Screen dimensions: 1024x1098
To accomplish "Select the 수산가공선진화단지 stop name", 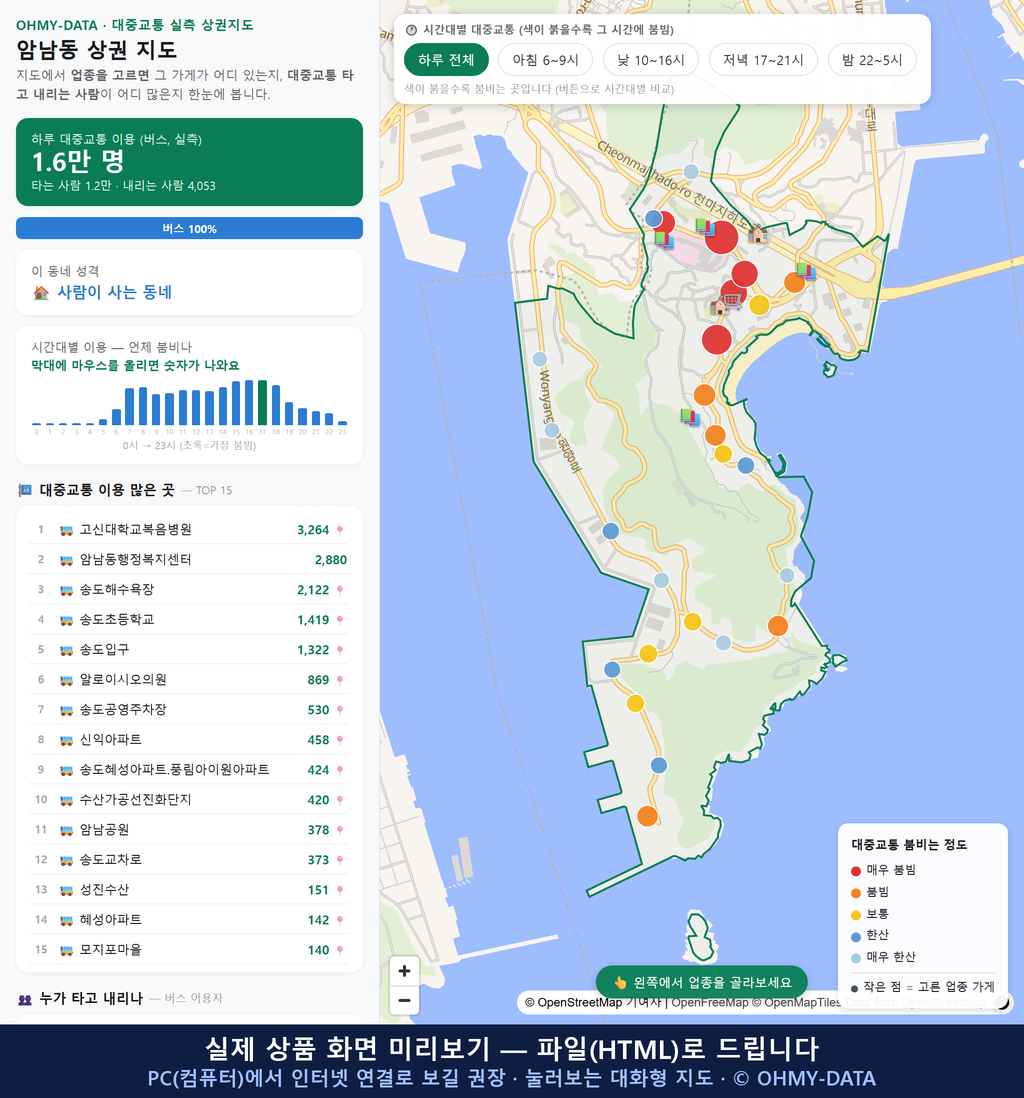I will coord(135,800).
